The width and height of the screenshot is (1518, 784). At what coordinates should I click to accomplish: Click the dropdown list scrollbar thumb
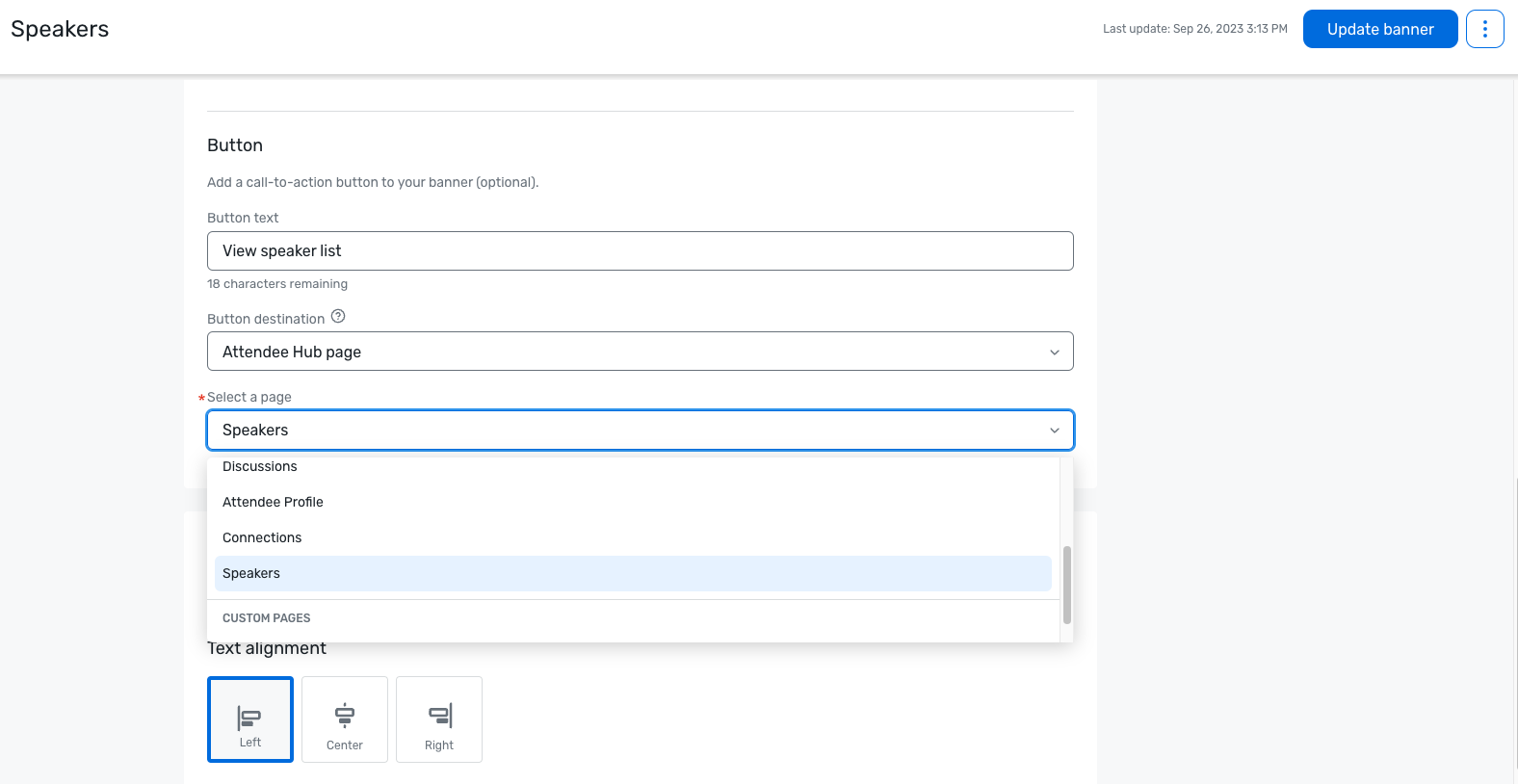[x=1066, y=585]
